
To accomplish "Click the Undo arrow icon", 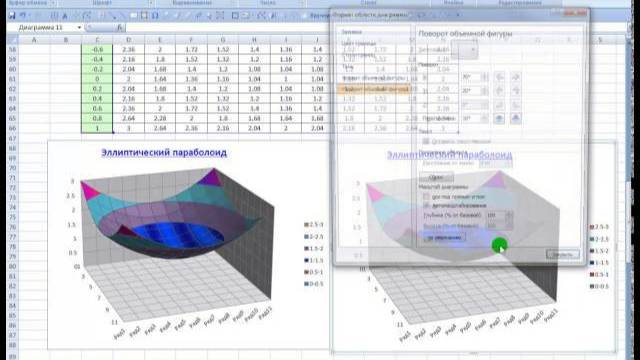I will point(23,16).
